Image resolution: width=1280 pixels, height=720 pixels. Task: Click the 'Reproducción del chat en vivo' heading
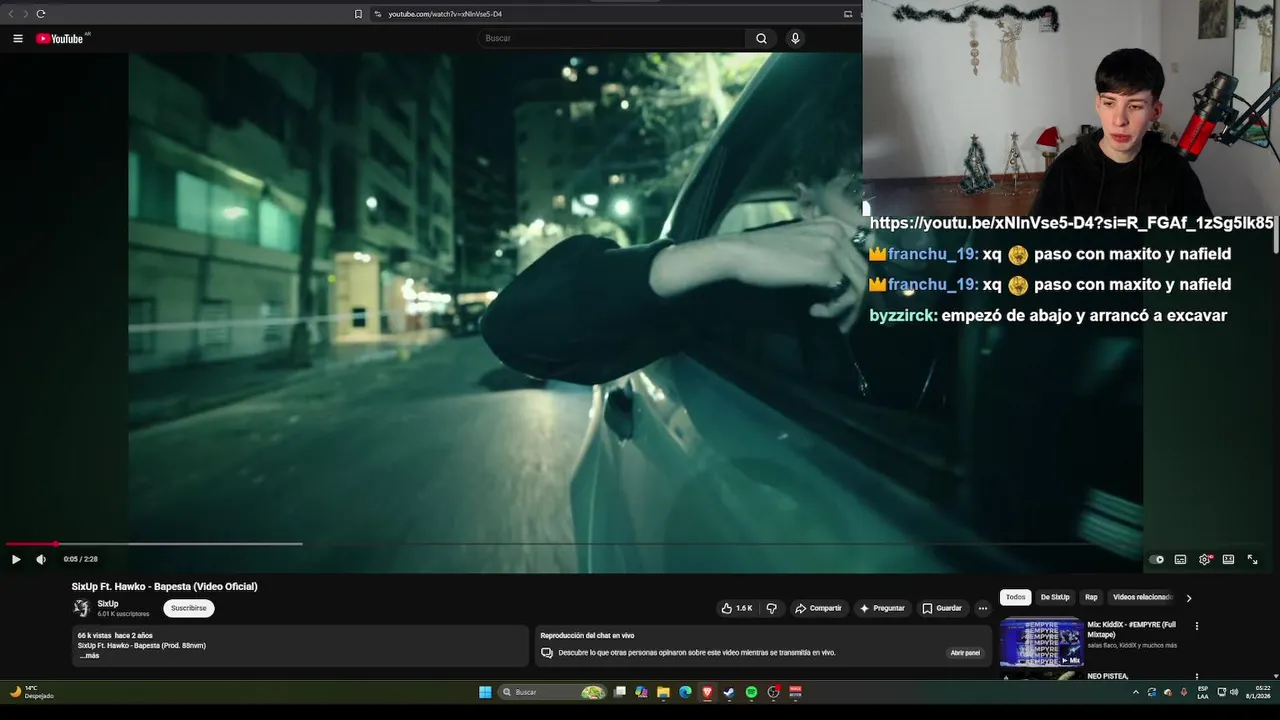click(587, 635)
